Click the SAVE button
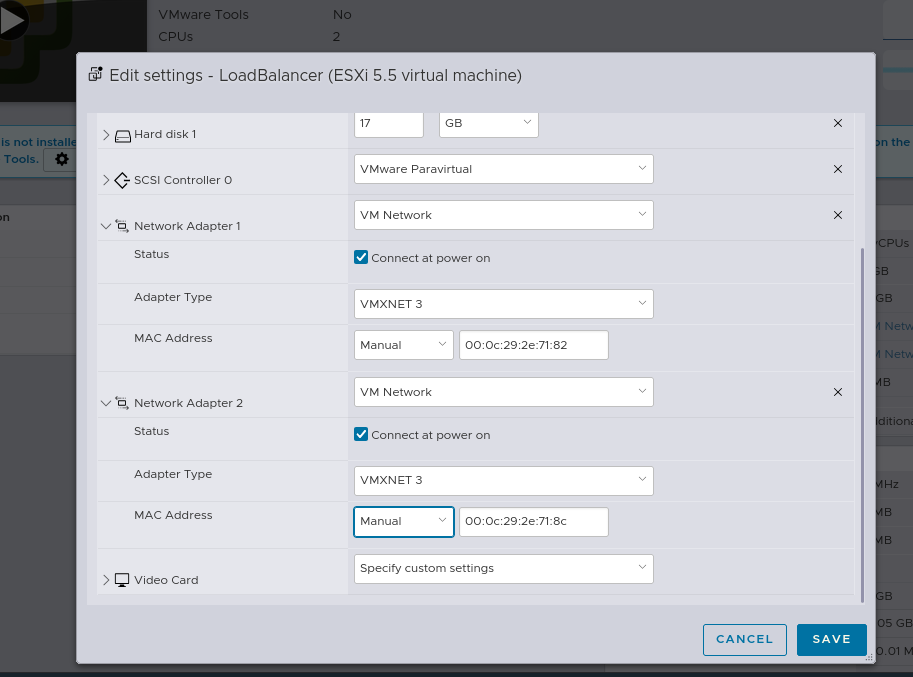This screenshot has height=677, width=913. click(x=831, y=639)
